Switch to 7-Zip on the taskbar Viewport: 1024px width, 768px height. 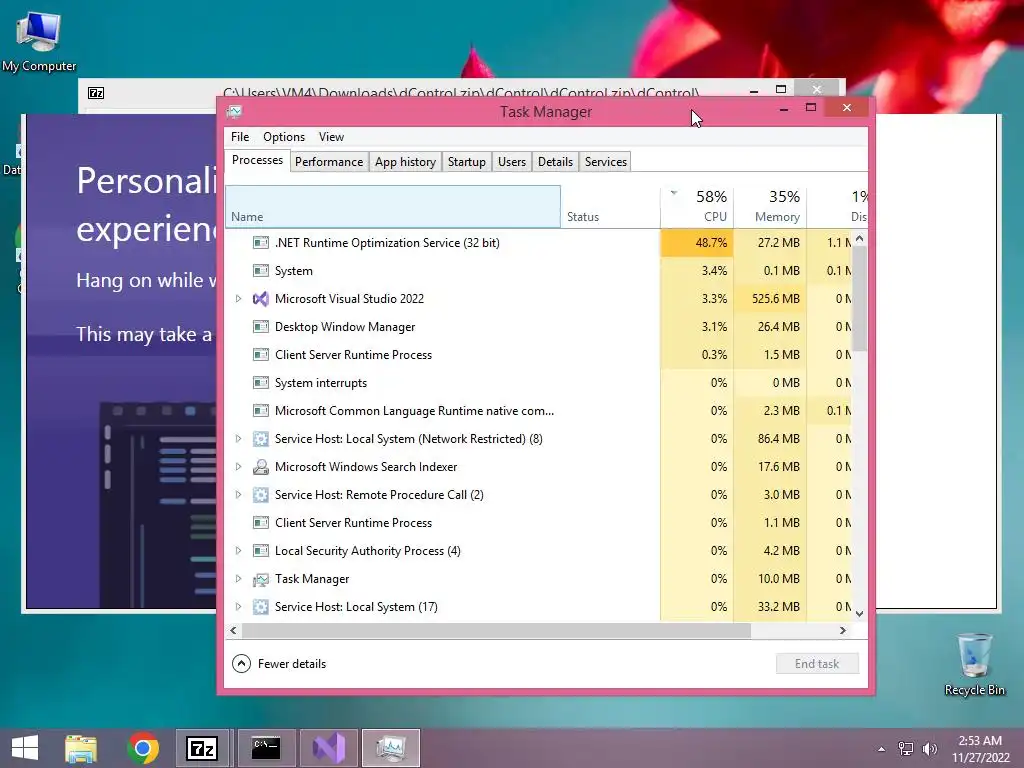click(x=202, y=748)
